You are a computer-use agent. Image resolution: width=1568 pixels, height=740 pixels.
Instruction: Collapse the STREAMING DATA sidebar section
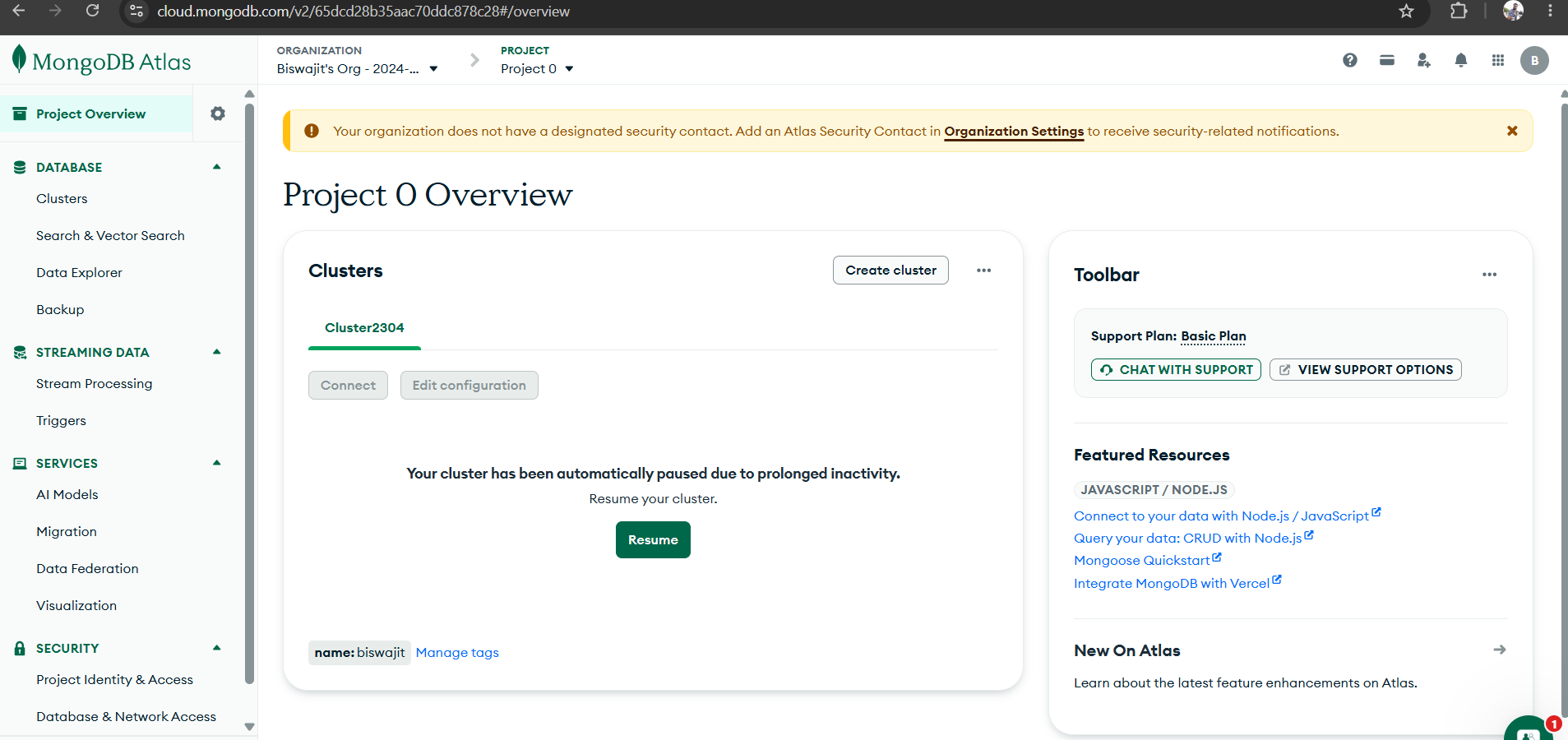coord(217,352)
